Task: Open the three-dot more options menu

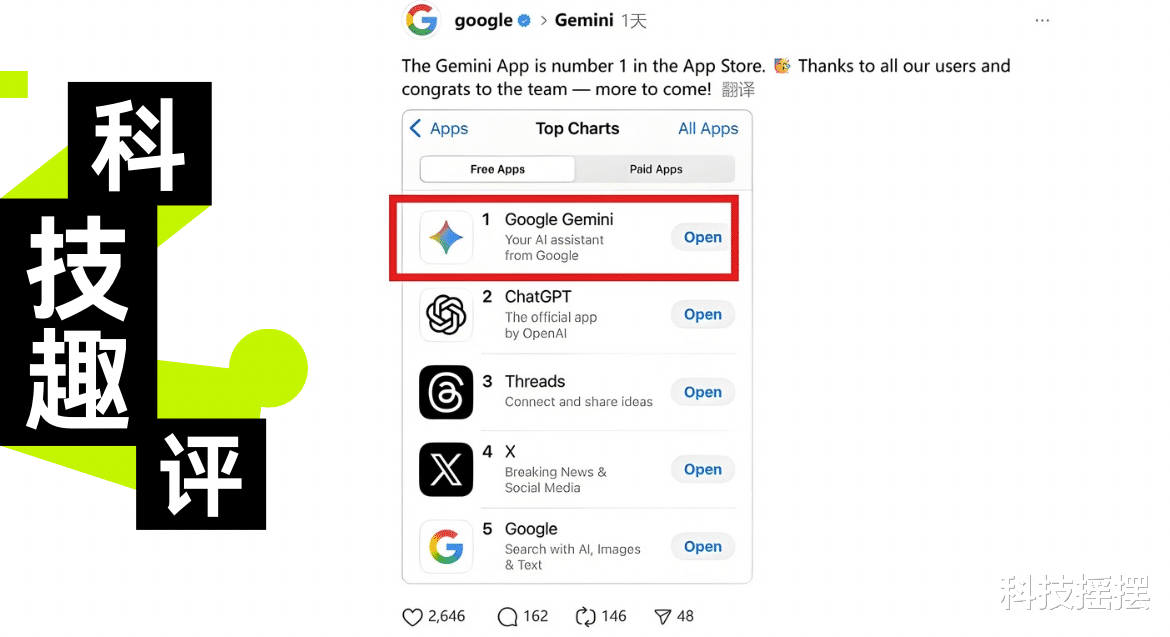Action: pyautogui.click(x=1042, y=21)
